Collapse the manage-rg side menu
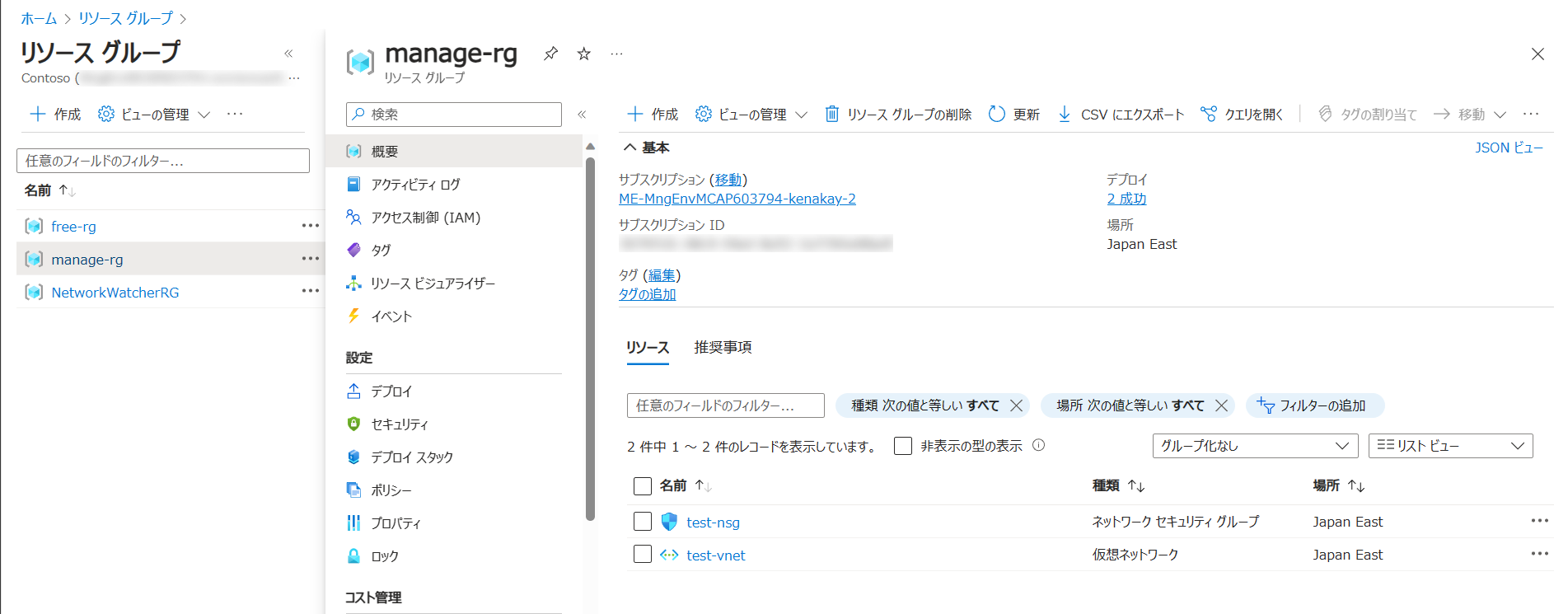This screenshot has height=614, width=1568. click(x=582, y=115)
